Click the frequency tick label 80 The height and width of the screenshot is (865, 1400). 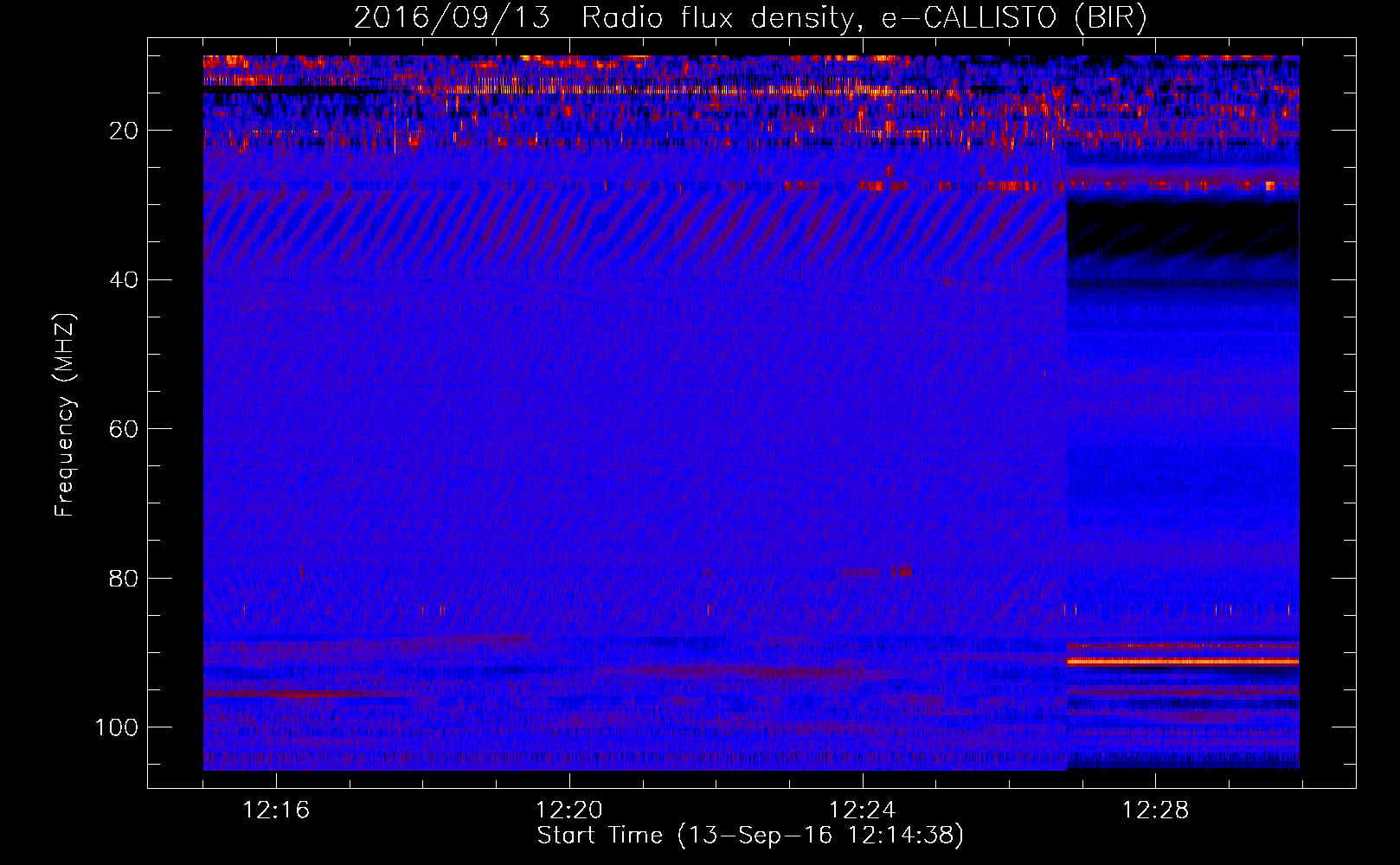[x=125, y=578]
